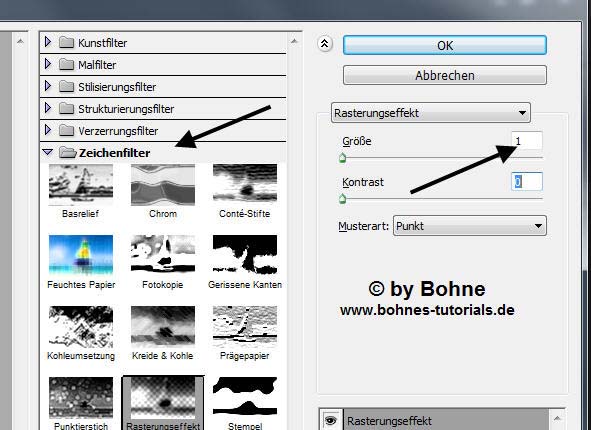The height and width of the screenshot is (430, 591).
Task: Expand the Verzerrungsfilter folder triangle
Action: tap(47, 130)
